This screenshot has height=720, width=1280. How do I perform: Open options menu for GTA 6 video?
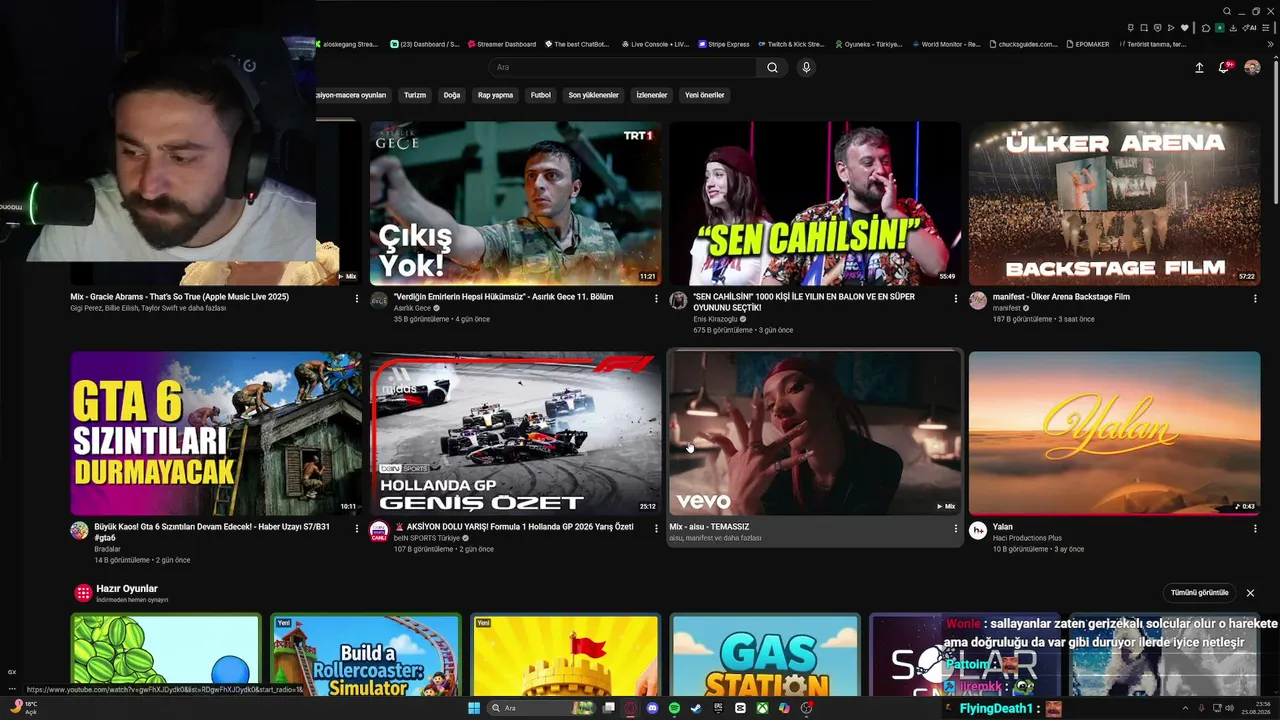click(x=357, y=528)
